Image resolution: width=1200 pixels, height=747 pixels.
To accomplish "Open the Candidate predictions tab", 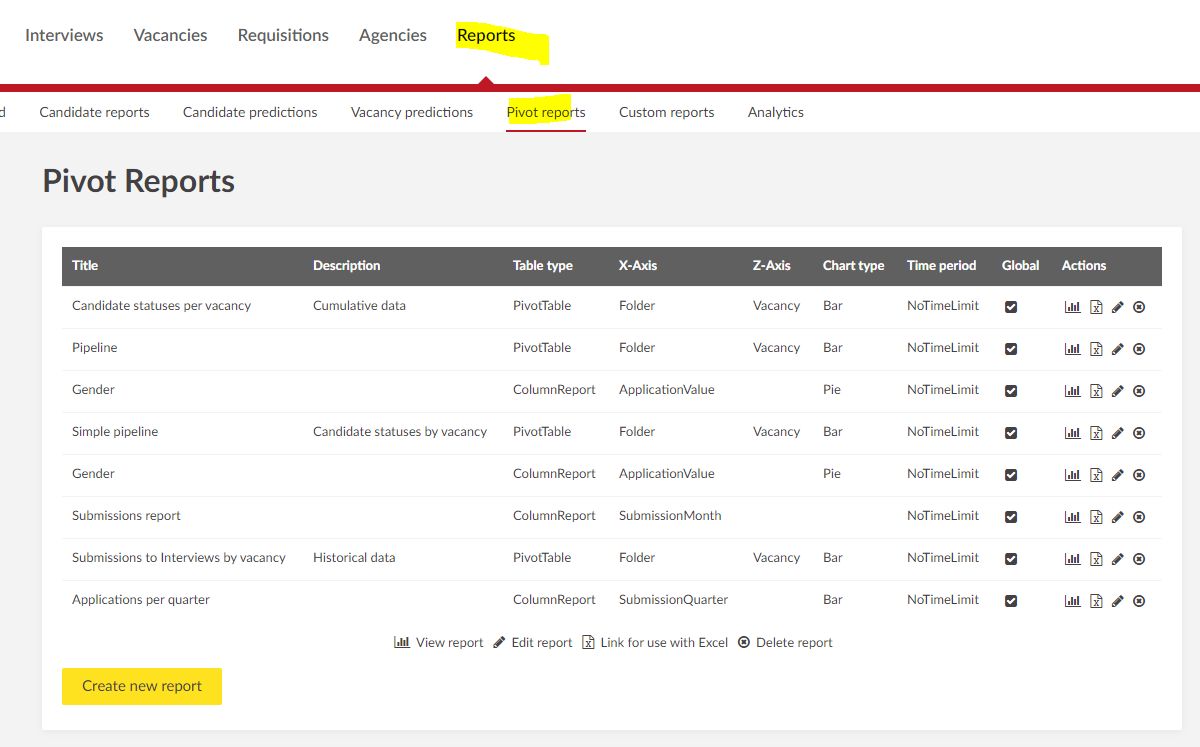I will click(x=250, y=112).
